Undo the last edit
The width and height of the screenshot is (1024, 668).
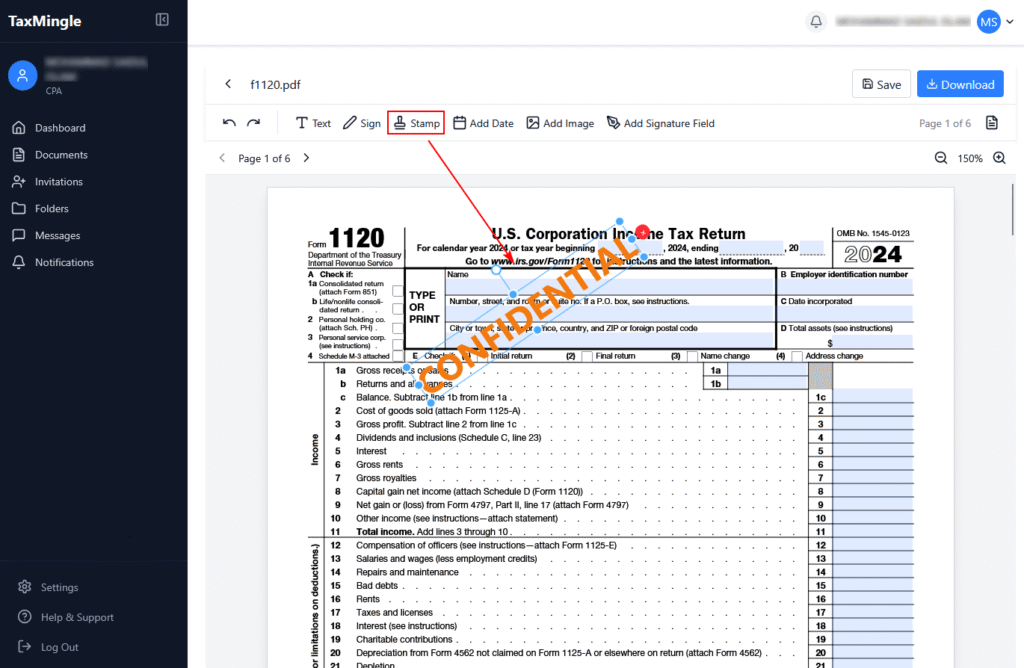click(230, 123)
